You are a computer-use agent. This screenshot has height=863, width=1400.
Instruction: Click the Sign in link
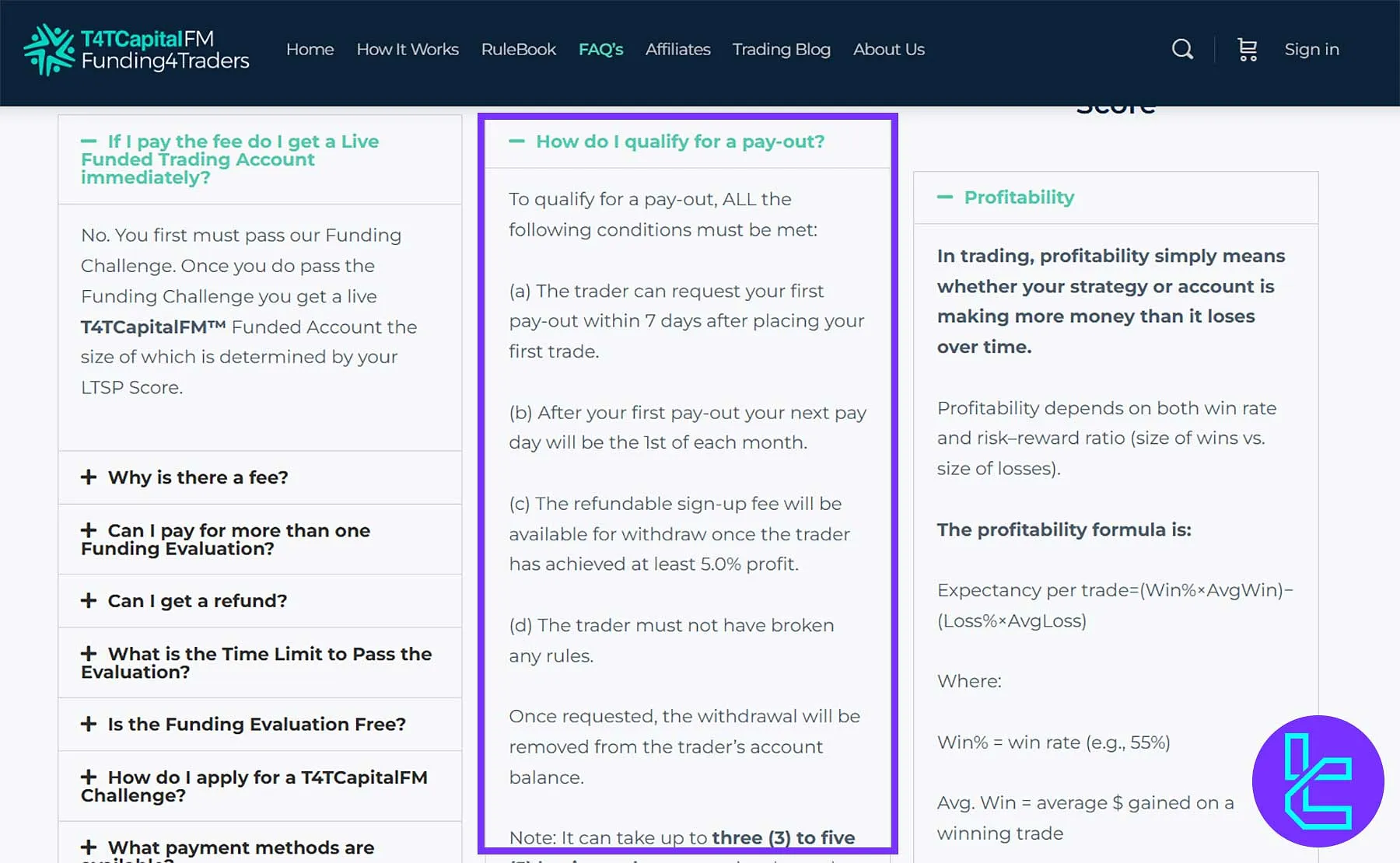(1311, 49)
